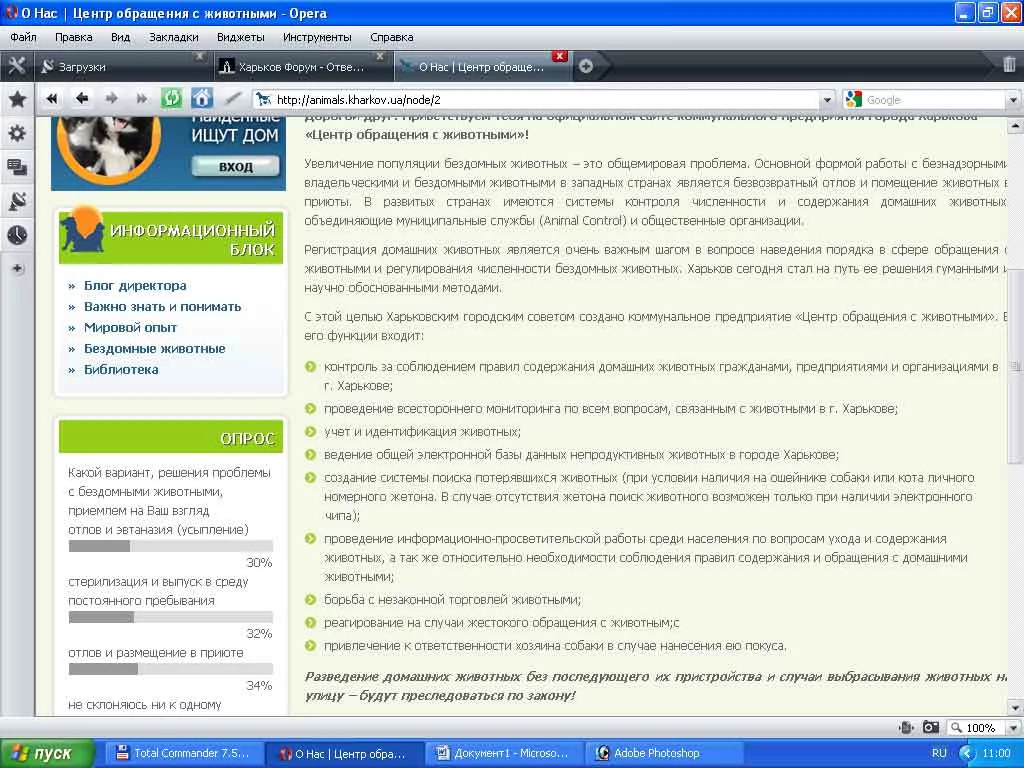
Task: Switch to Документ1 Microsoft Word taskbar item
Action: pyautogui.click(x=504, y=753)
